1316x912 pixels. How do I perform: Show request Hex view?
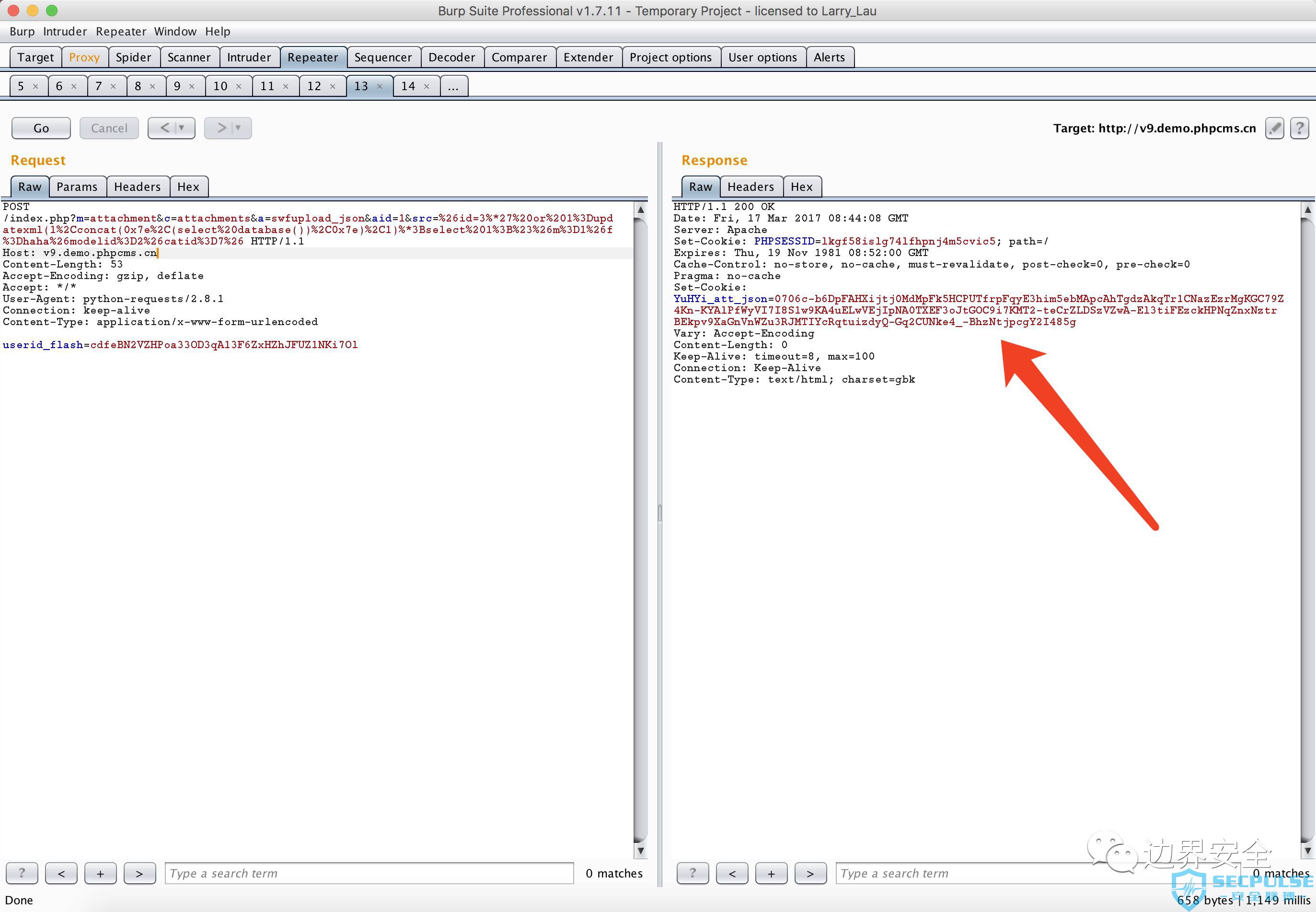point(188,187)
